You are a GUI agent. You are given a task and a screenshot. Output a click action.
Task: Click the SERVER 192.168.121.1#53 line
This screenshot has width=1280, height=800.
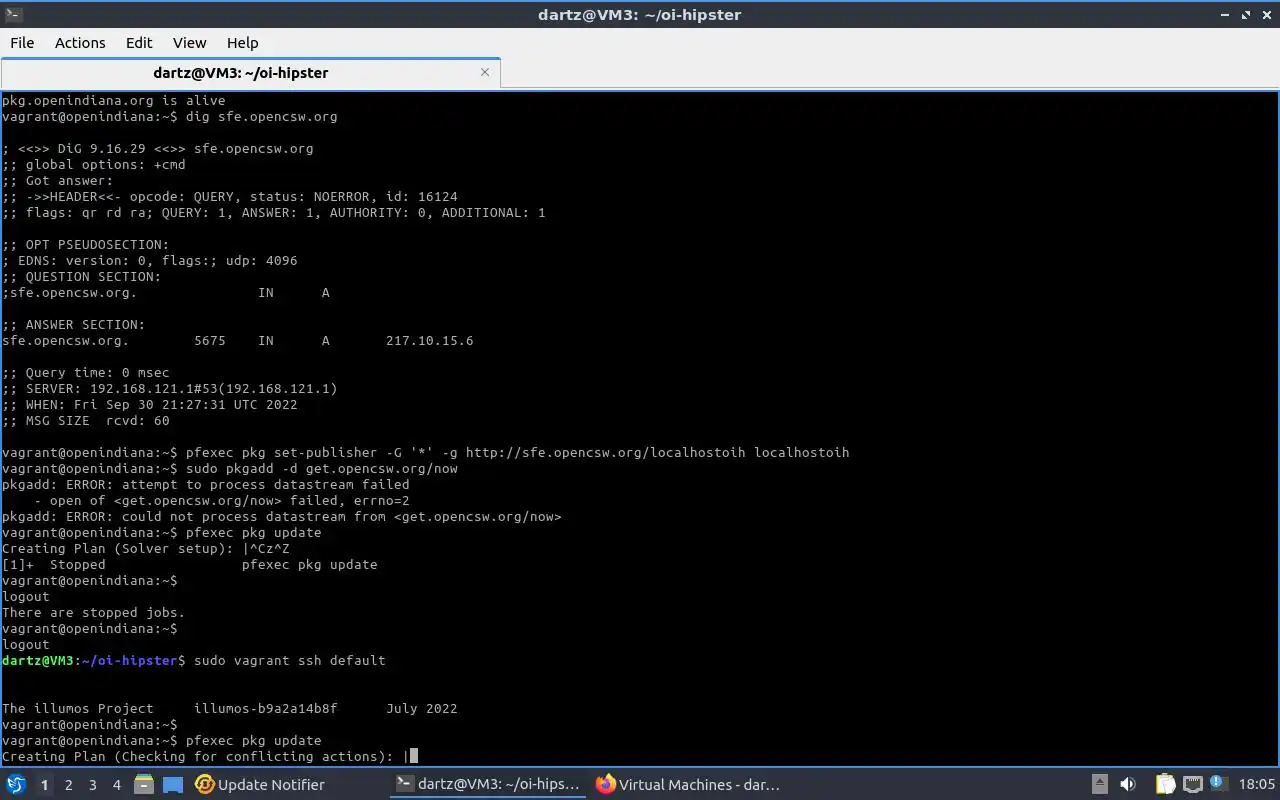[x=169, y=388]
